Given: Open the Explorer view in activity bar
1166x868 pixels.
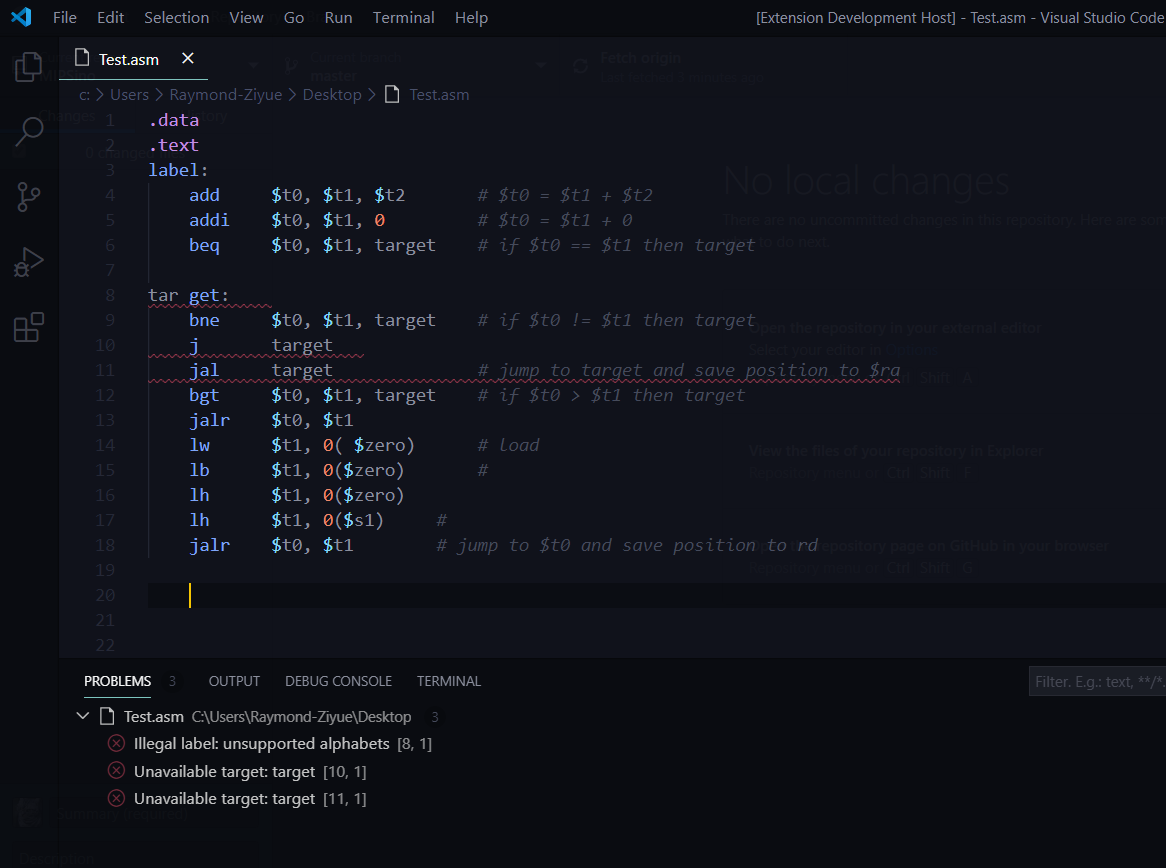Looking at the screenshot, I should 28,67.
